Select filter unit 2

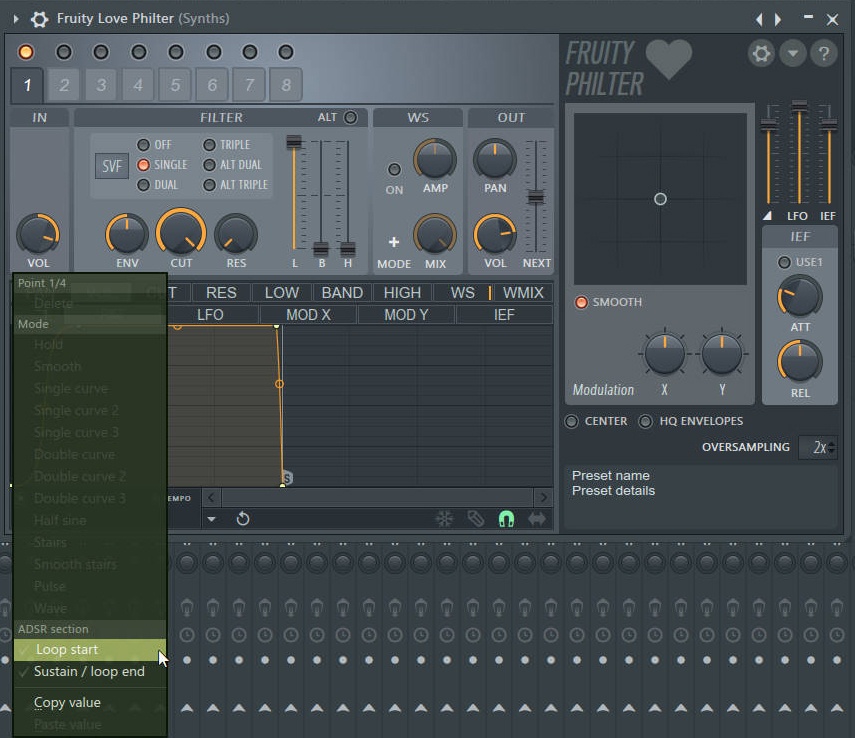(64, 84)
